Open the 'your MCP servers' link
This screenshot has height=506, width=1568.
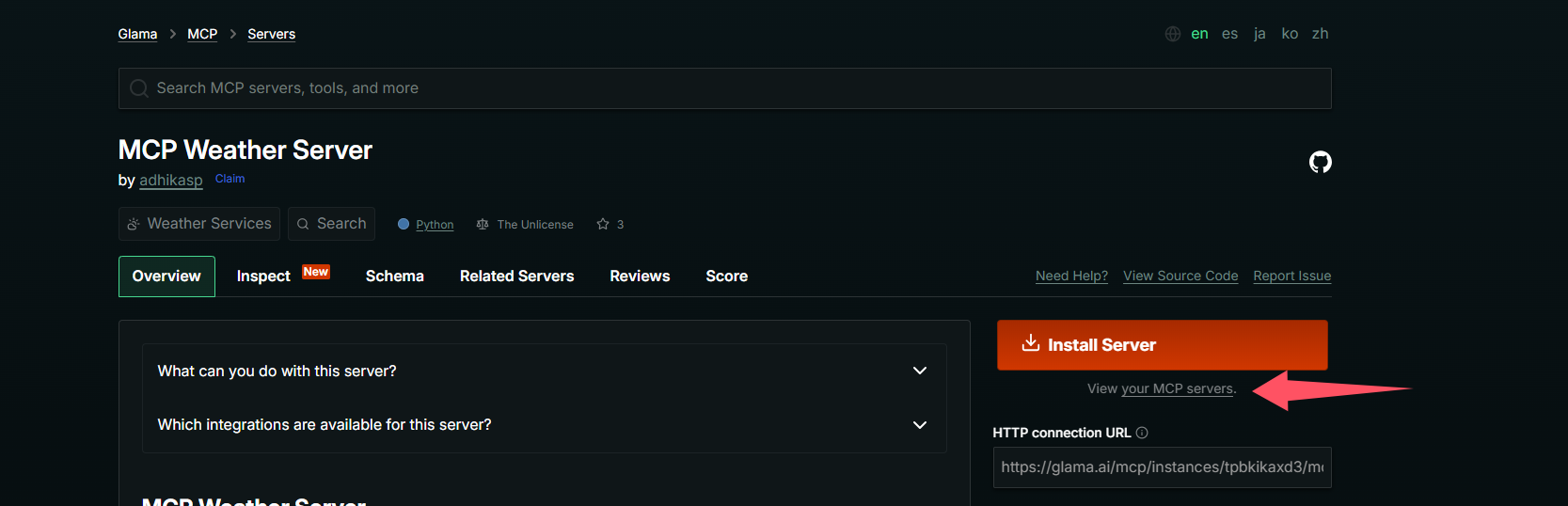[x=1177, y=388]
